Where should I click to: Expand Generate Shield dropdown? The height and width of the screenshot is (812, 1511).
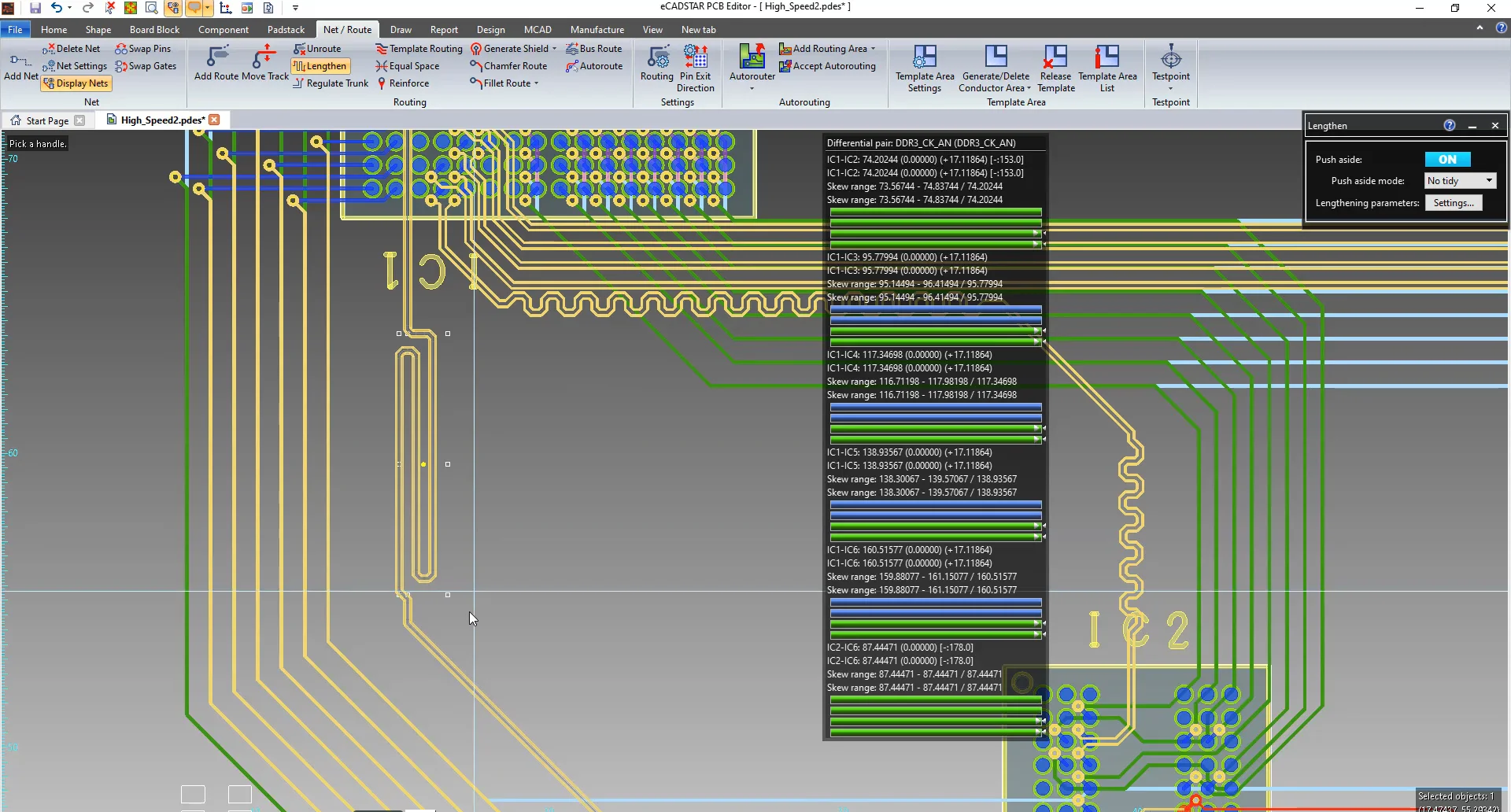click(554, 49)
